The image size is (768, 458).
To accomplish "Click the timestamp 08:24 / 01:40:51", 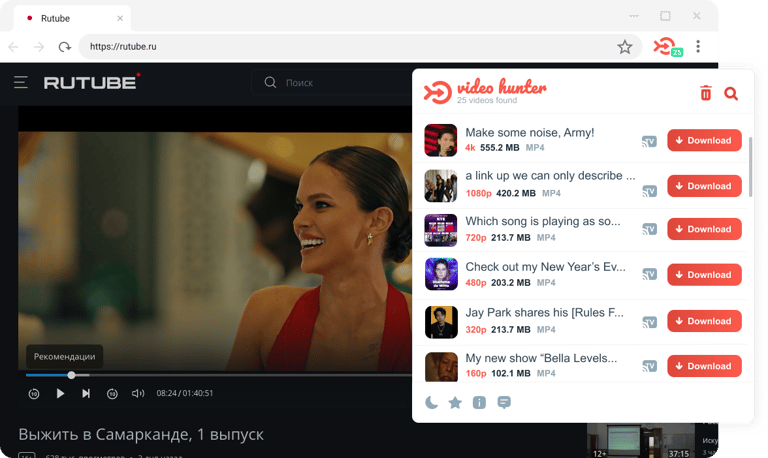I will (x=185, y=393).
